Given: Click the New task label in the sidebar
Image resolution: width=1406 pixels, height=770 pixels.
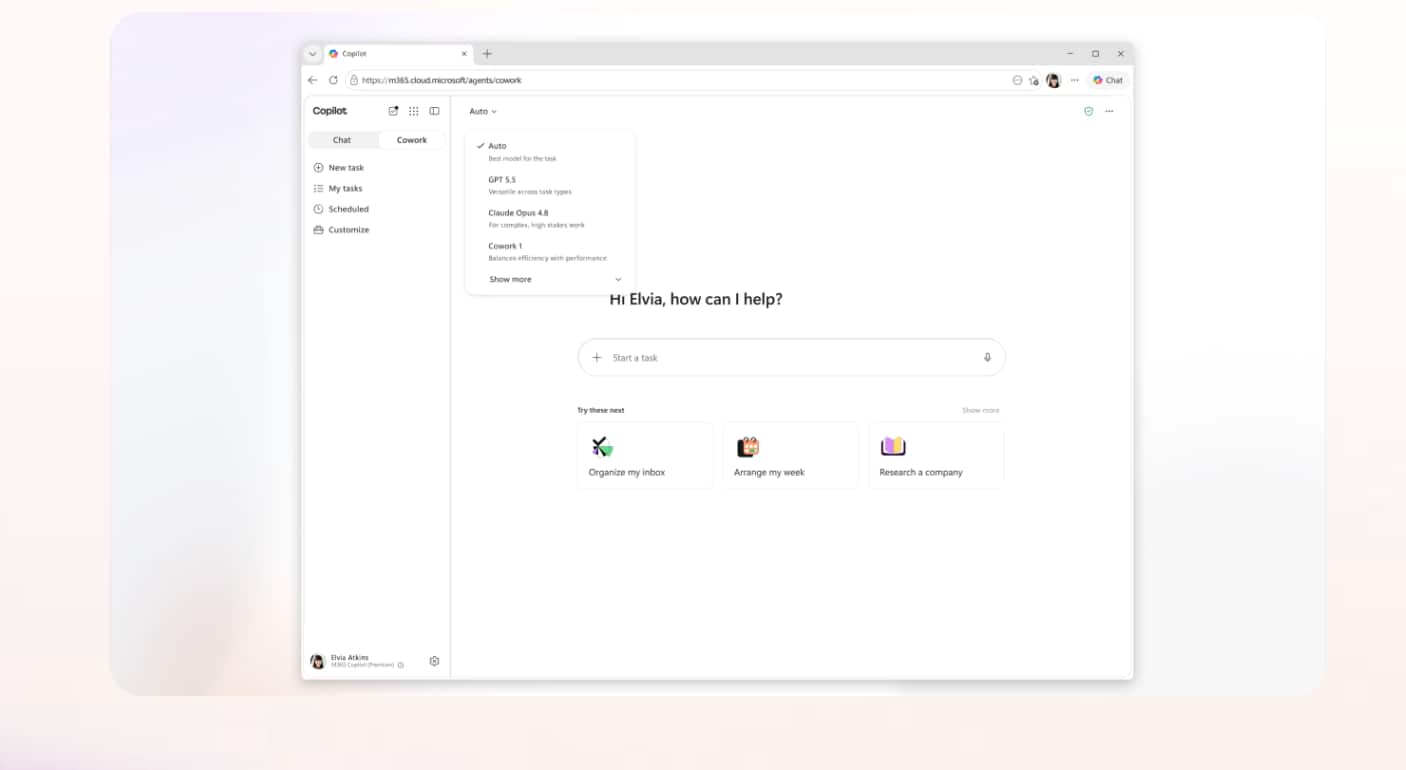Looking at the screenshot, I should point(346,168).
